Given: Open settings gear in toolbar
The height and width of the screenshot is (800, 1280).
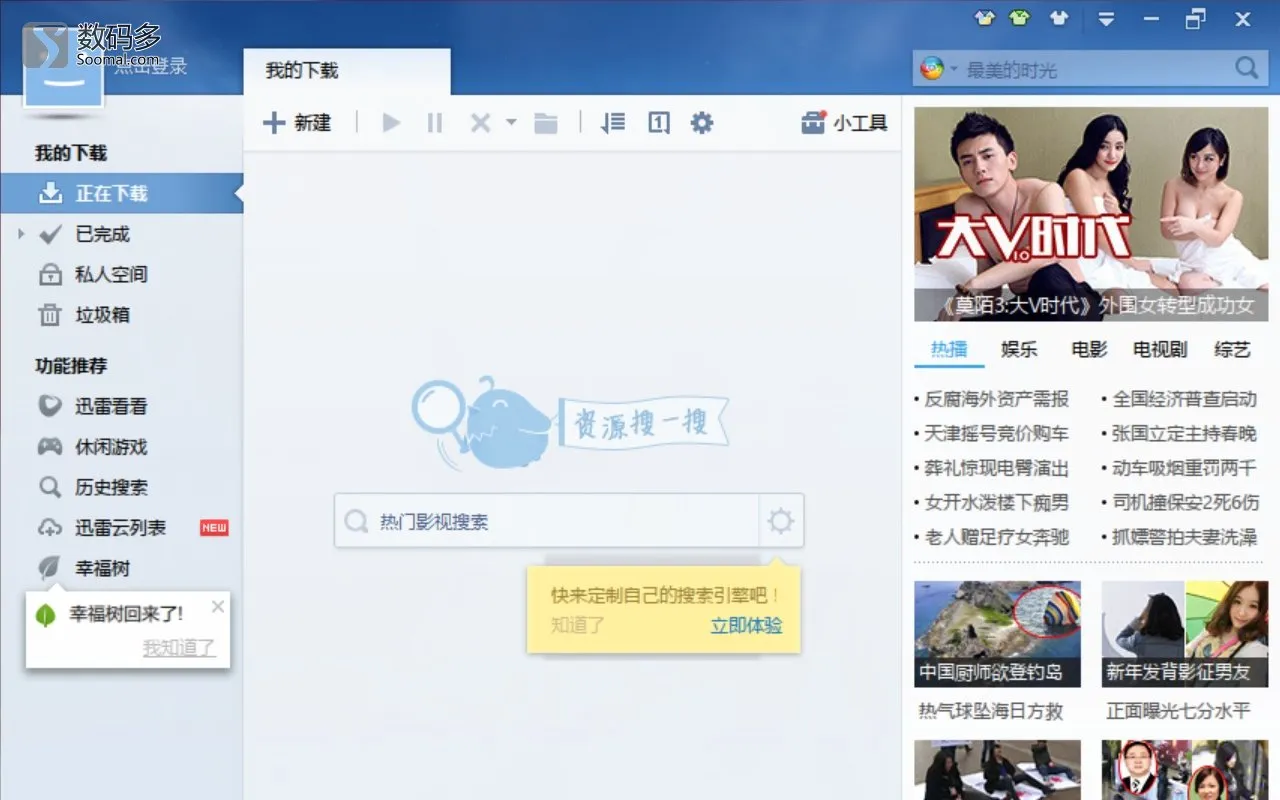Looking at the screenshot, I should tap(702, 123).
